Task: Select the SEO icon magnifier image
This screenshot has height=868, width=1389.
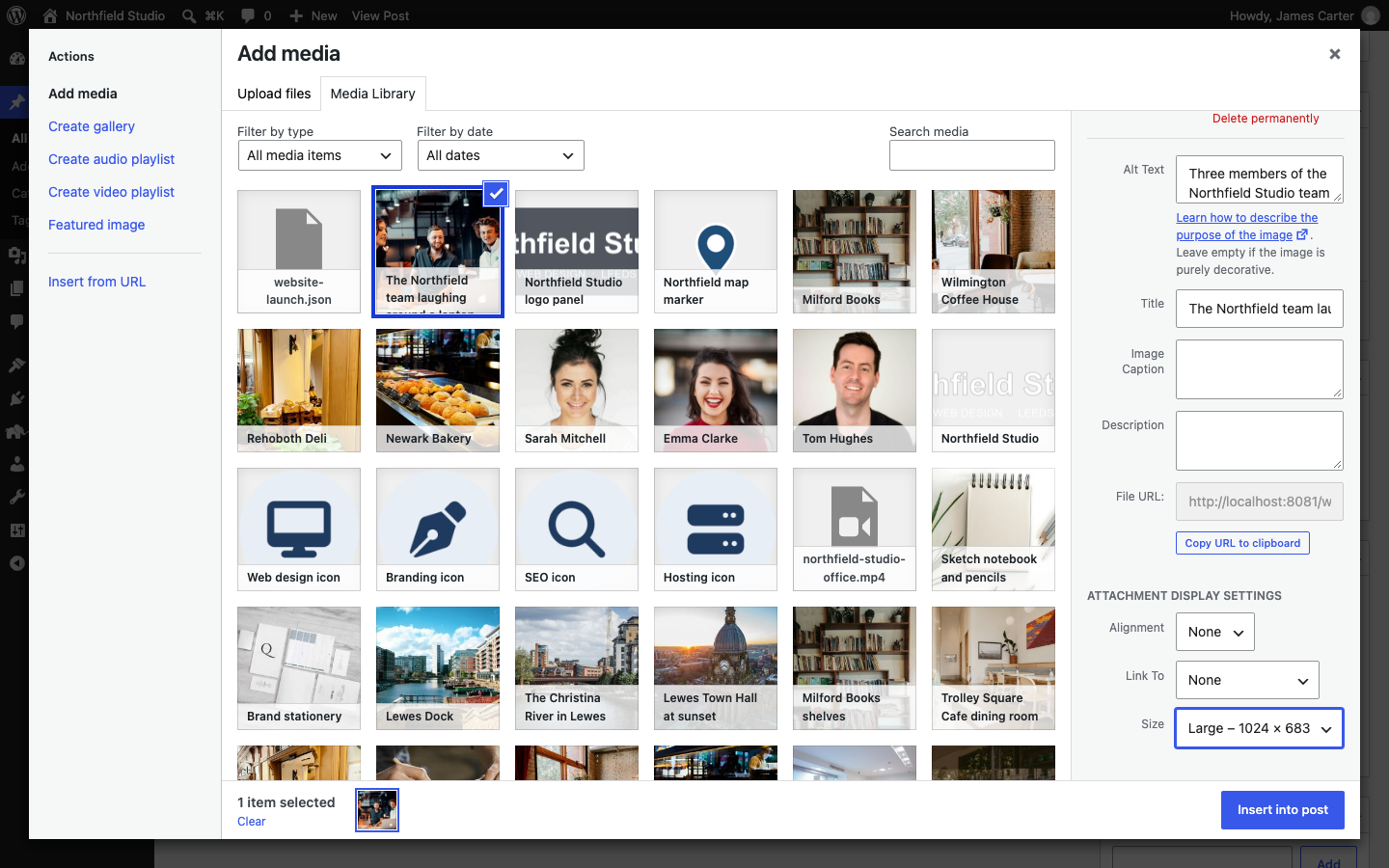Action: coord(577,529)
